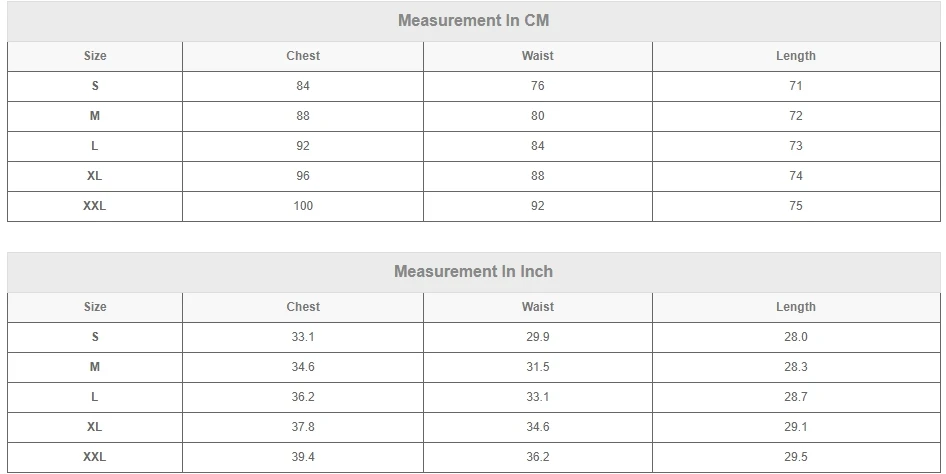Click the length value 71 for size S
Image resolution: width=946 pixels, height=474 pixels.
796,86
